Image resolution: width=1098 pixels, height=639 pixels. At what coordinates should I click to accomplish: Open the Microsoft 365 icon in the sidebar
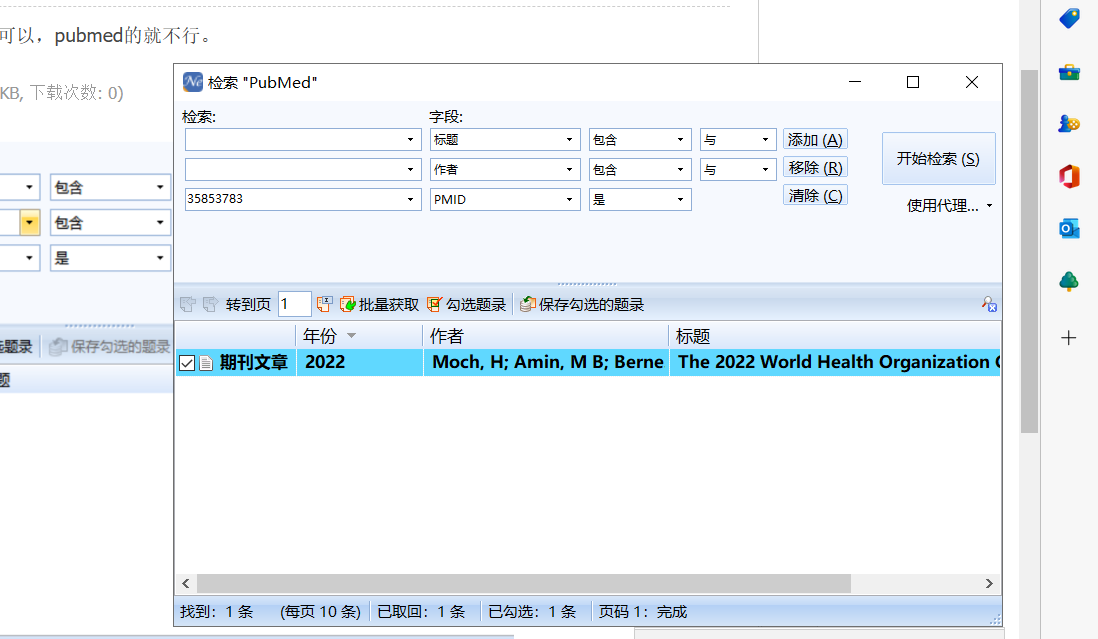click(x=1069, y=176)
